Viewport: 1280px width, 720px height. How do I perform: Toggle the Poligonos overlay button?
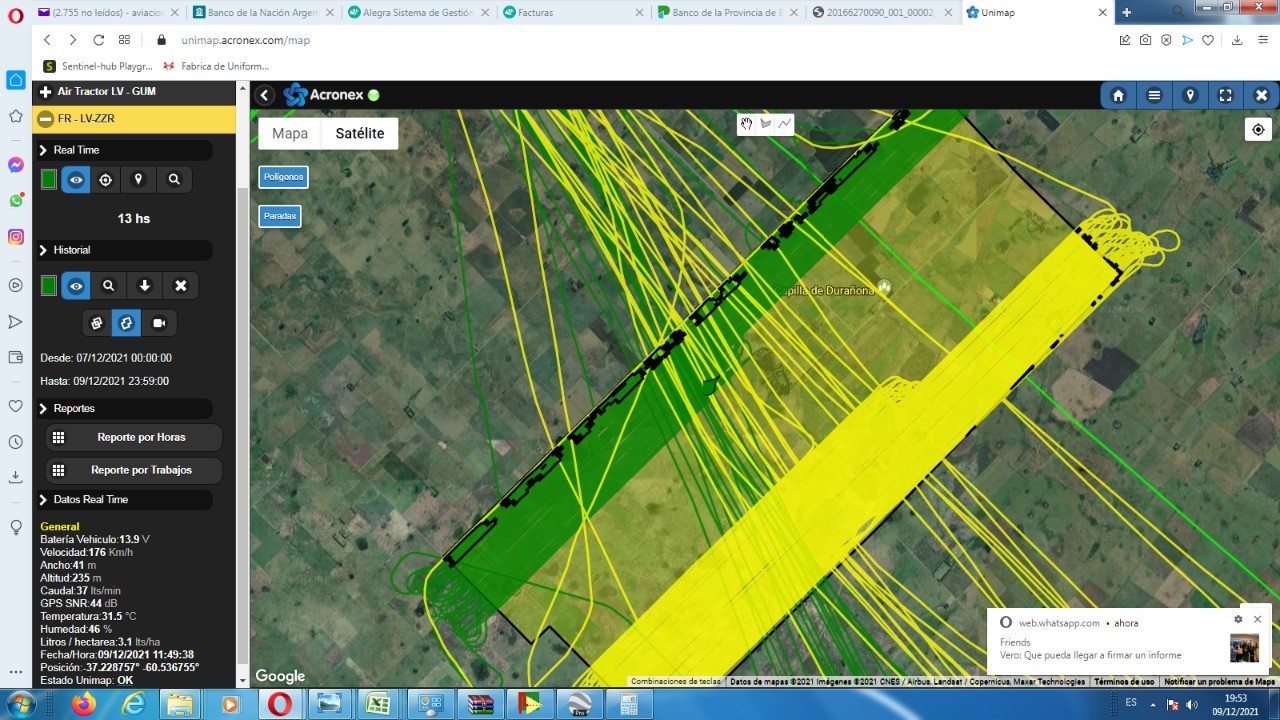point(283,177)
